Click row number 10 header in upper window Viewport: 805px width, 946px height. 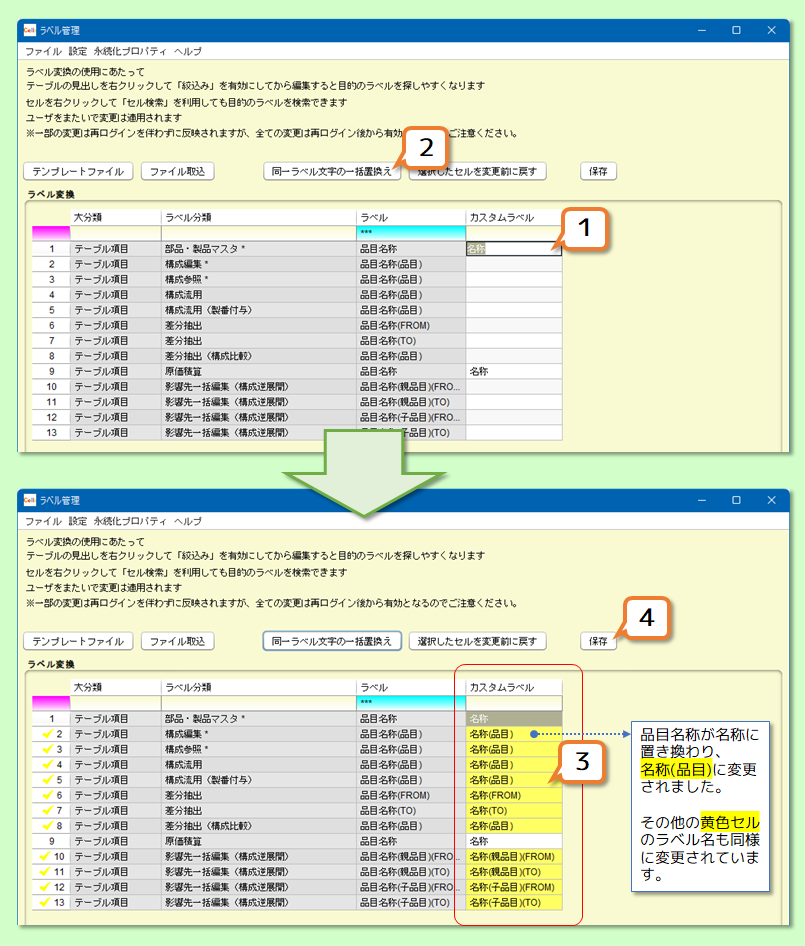click(x=51, y=387)
